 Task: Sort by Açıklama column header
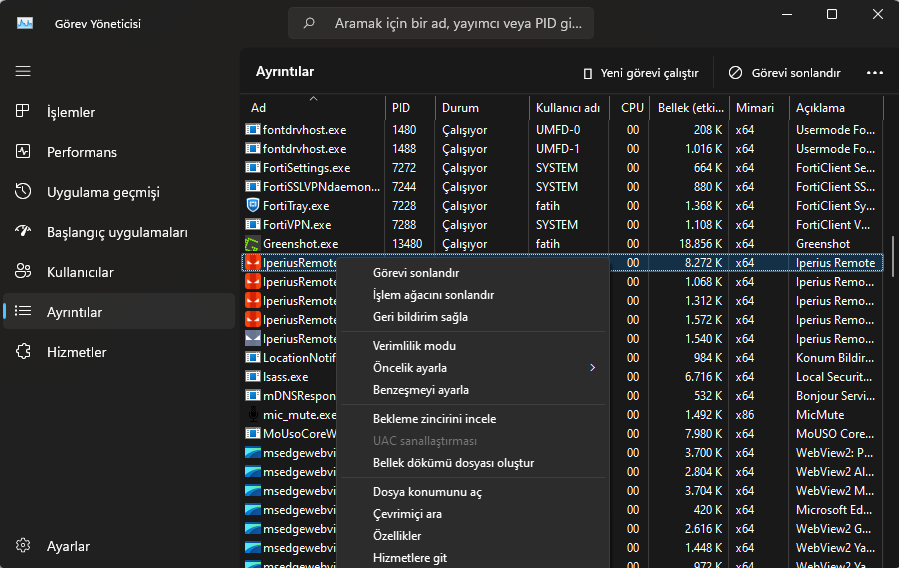click(836, 107)
